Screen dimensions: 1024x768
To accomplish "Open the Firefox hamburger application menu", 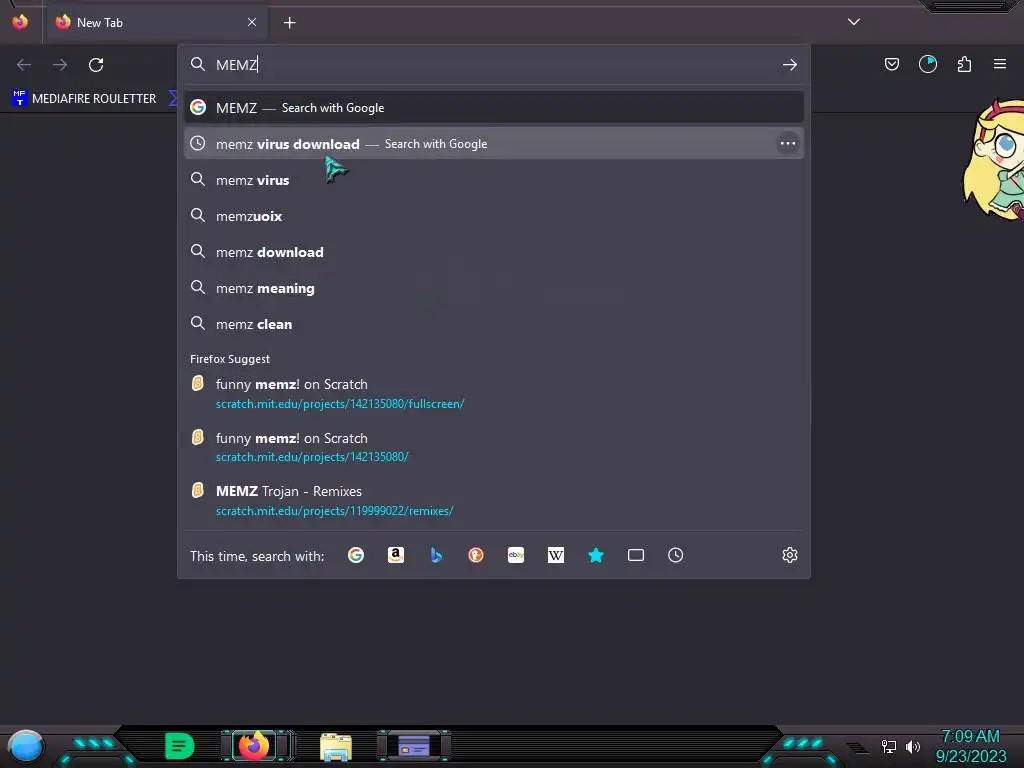I will [1000, 64].
